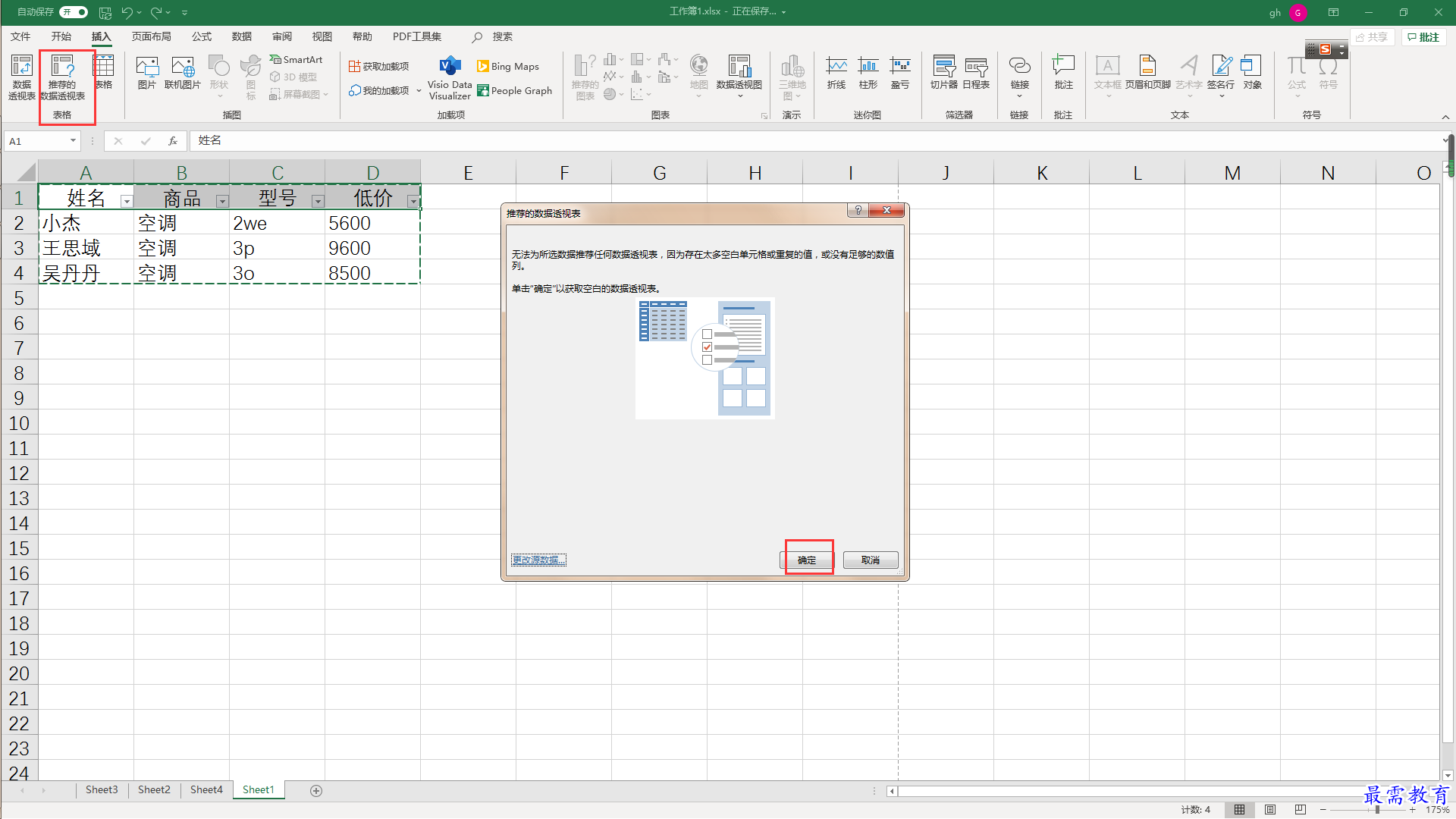Click the dialog help question-mark button
This screenshot has height=819, width=1456.
[x=858, y=210]
